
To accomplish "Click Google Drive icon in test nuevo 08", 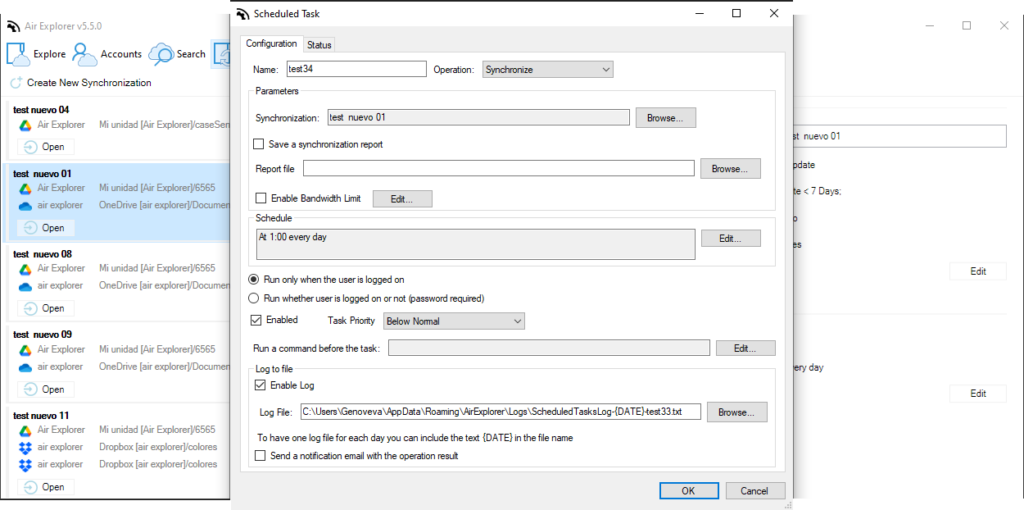I will tap(25, 268).
